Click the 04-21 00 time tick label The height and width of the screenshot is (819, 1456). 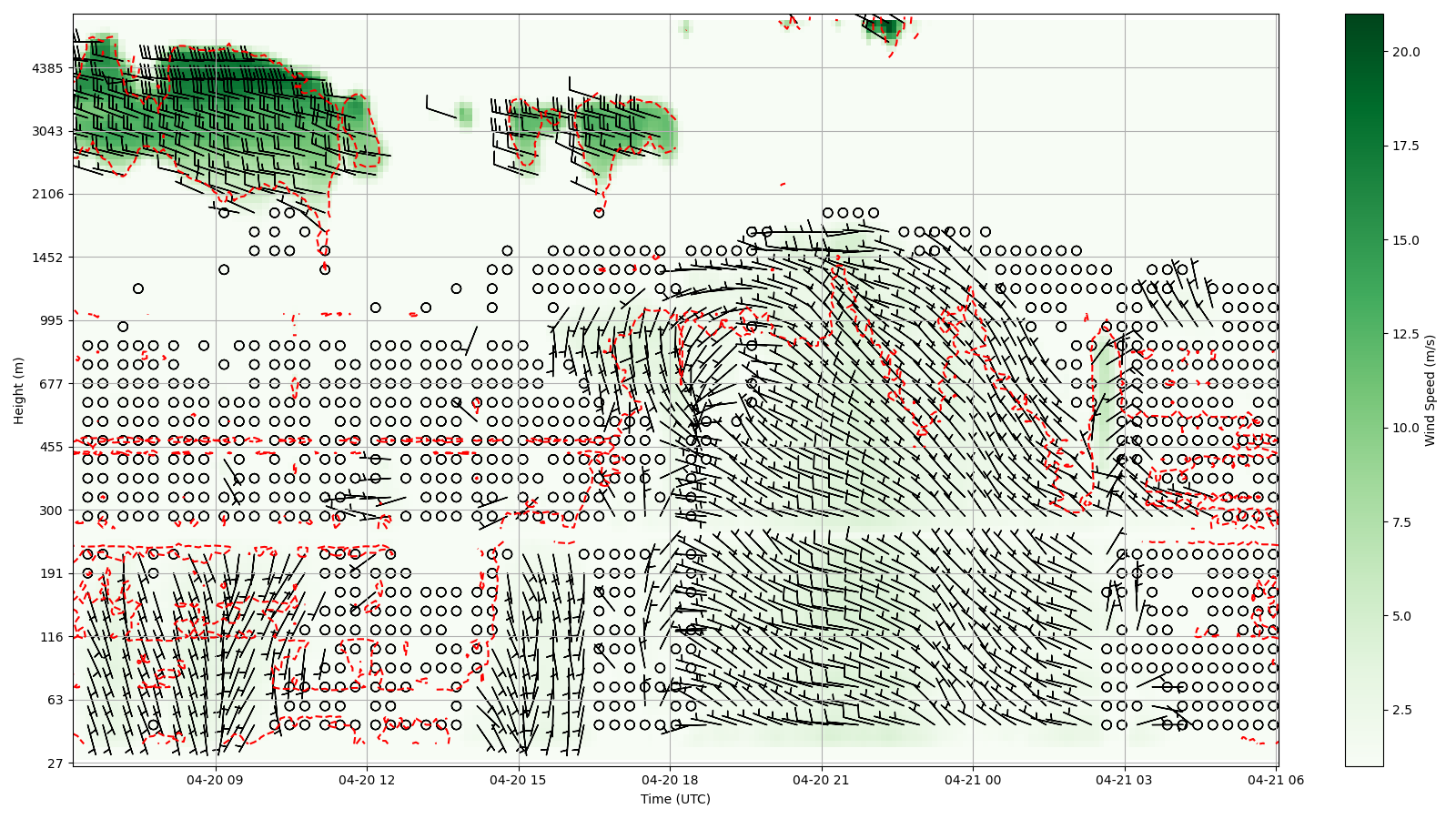pos(973,780)
